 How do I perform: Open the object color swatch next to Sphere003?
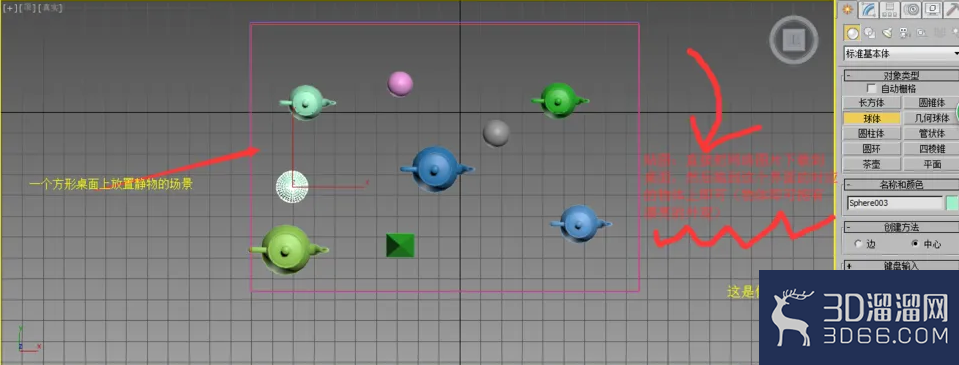952,203
